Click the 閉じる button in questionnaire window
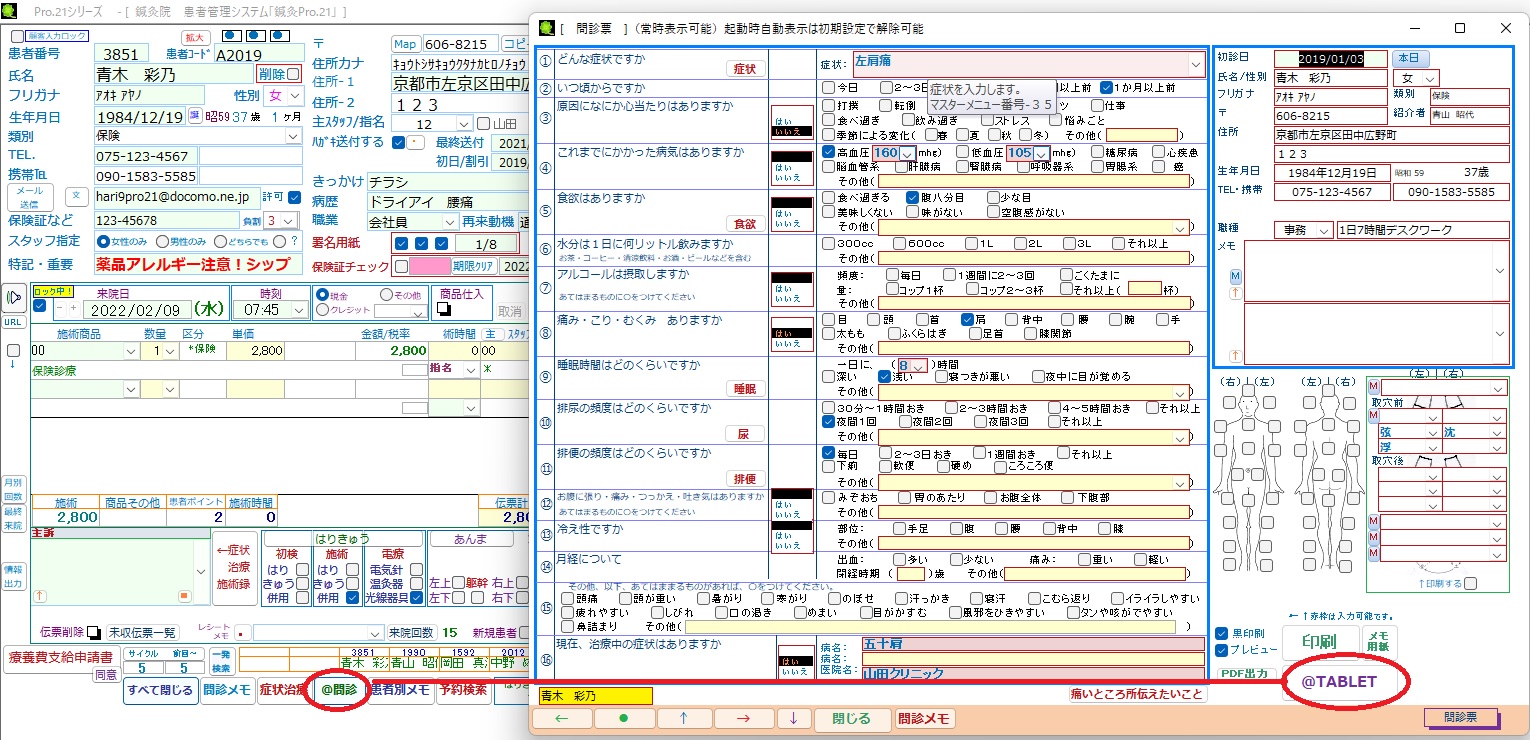Image resolution: width=1530 pixels, height=740 pixels. click(851, 719)
